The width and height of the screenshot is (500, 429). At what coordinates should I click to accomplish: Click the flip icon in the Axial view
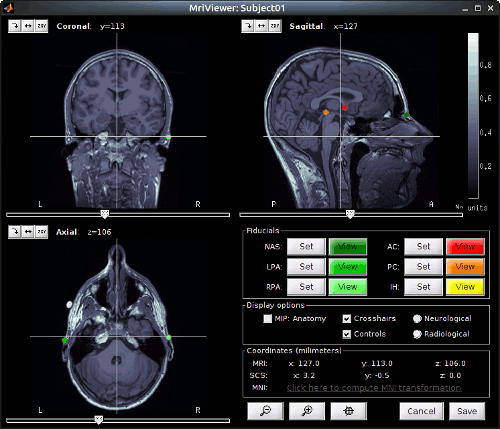tap(28, 232)
